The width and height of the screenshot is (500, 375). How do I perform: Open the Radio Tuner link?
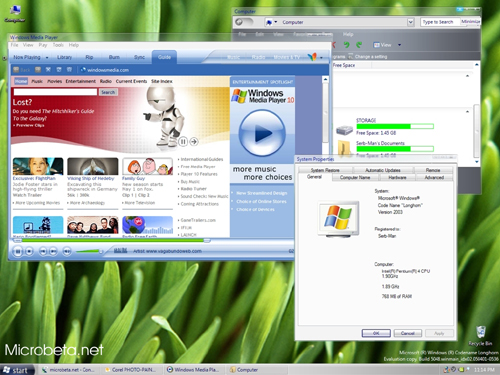[x=193, y=189]
